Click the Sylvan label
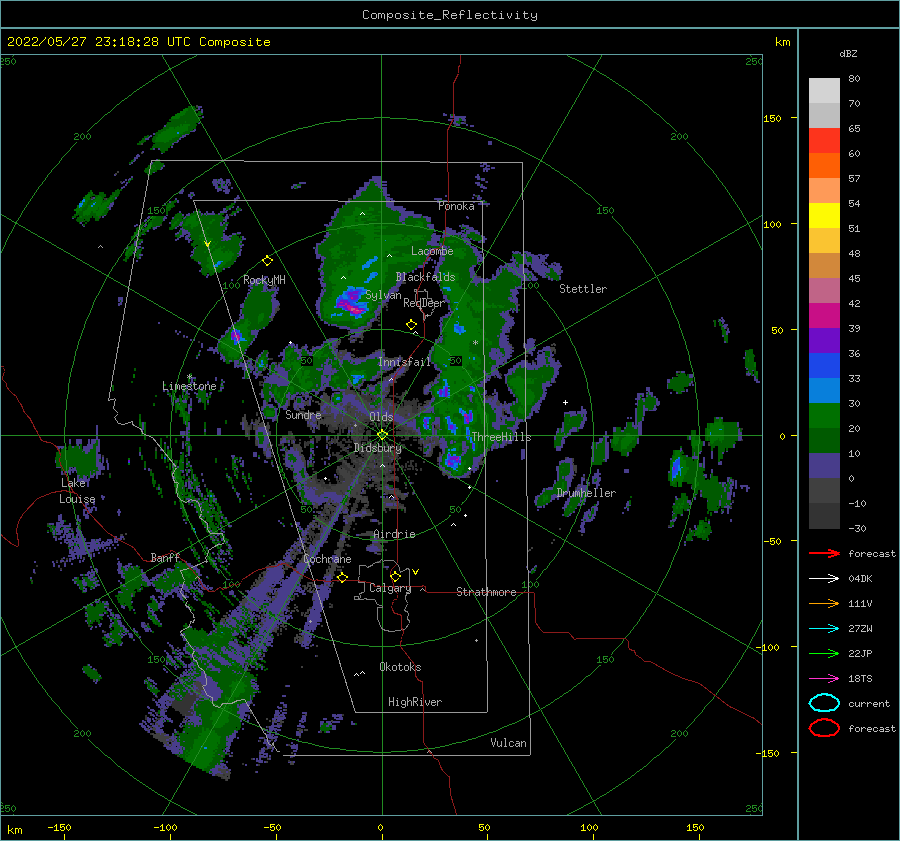The height and width of the screenshot is (841, 900). (x=383, y=295)
